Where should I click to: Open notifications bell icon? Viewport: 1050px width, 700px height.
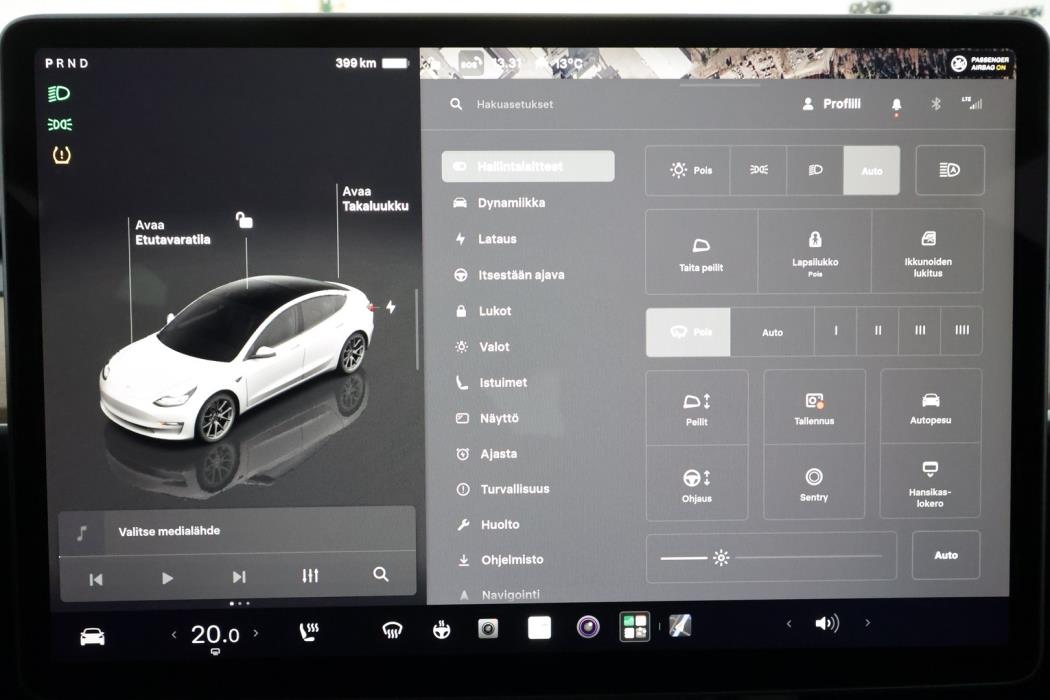[896, 104]
